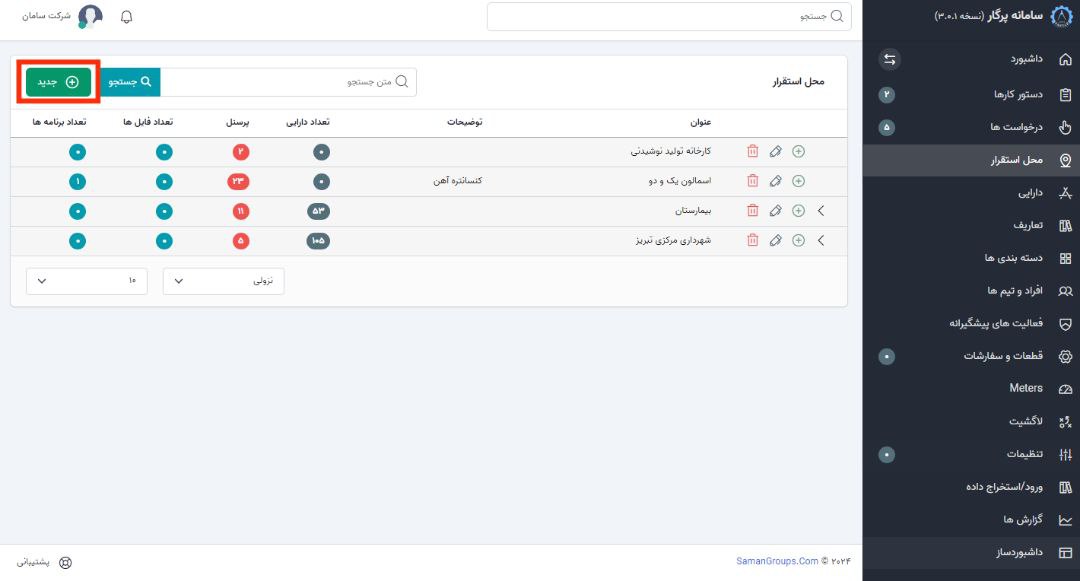Image resolution: width=1080 pixels, height=581 pixels.
Task: Click the توضیحات column header
Action: pos(465,122)
